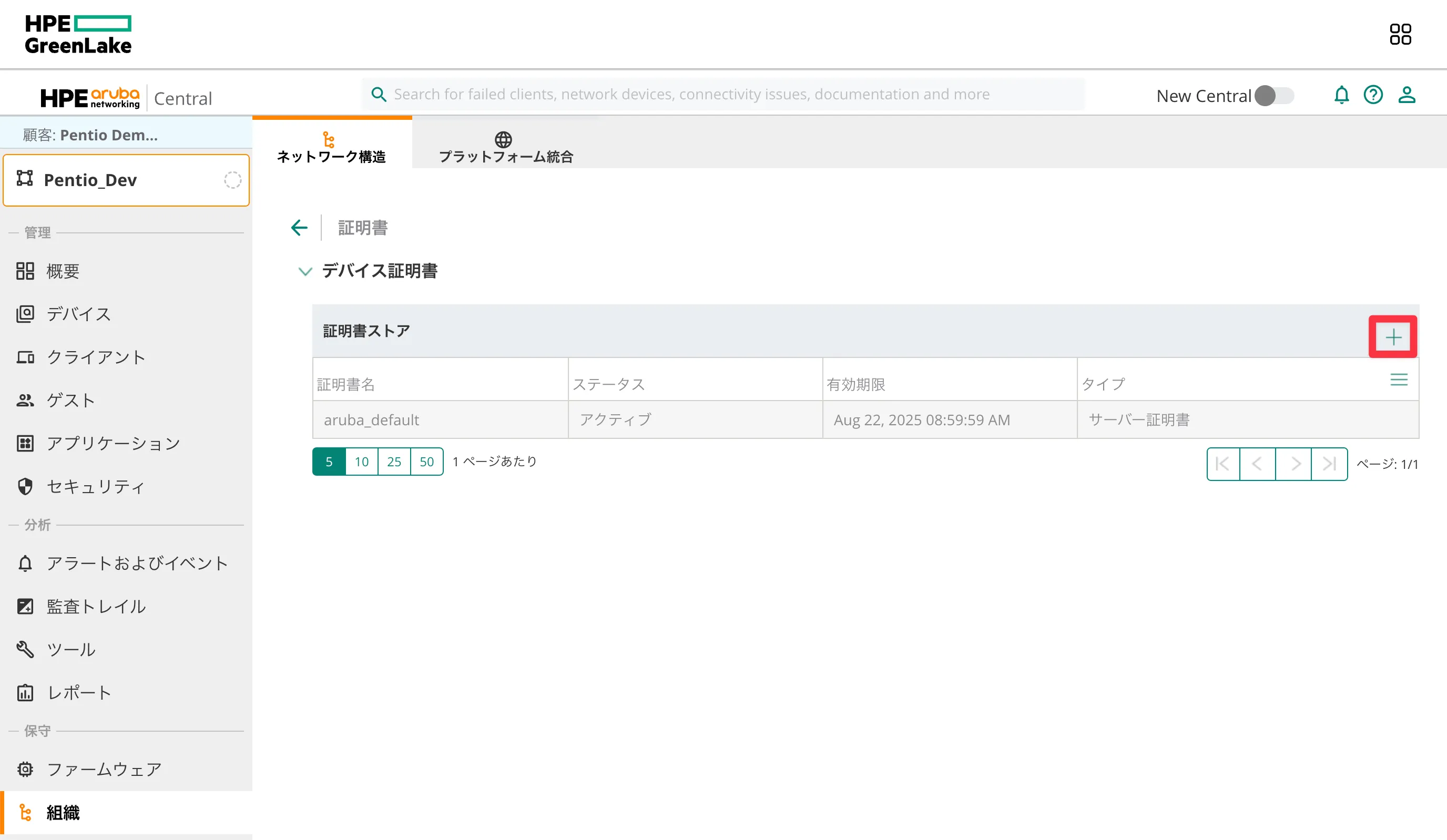Open the notifications bell

pos(1342,95)
